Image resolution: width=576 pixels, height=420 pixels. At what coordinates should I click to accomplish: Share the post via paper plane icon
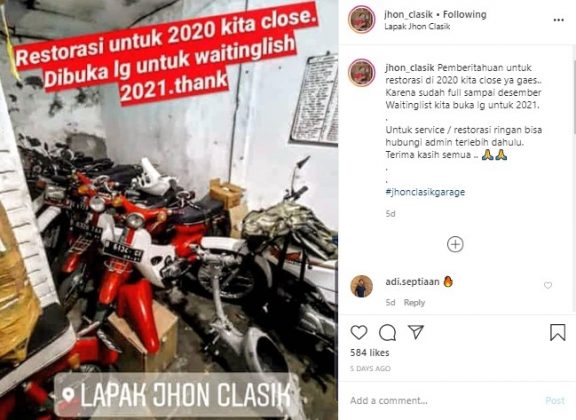click(416, 332)
